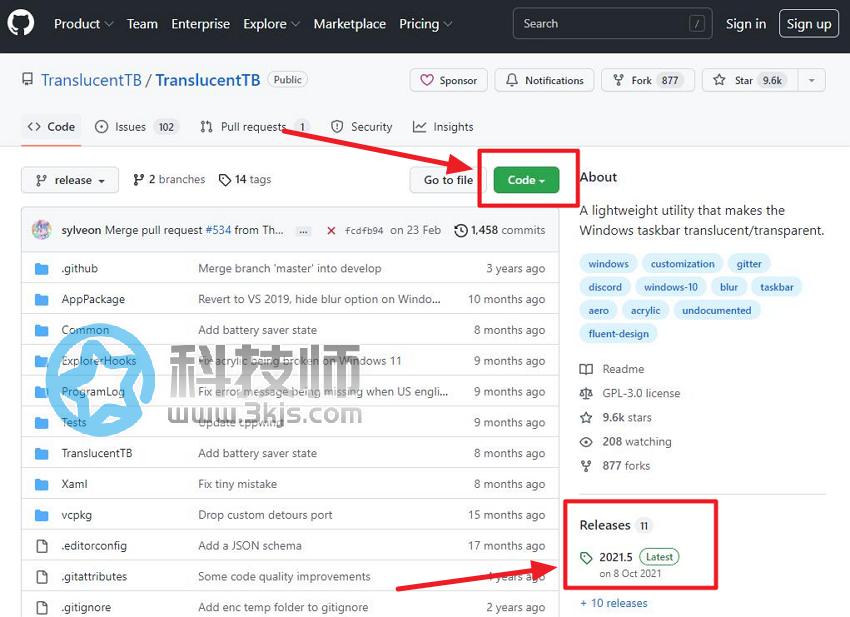This screenshot has width=850, height=617.
Task: Open the Enterprise menu item
Action: 201,24
